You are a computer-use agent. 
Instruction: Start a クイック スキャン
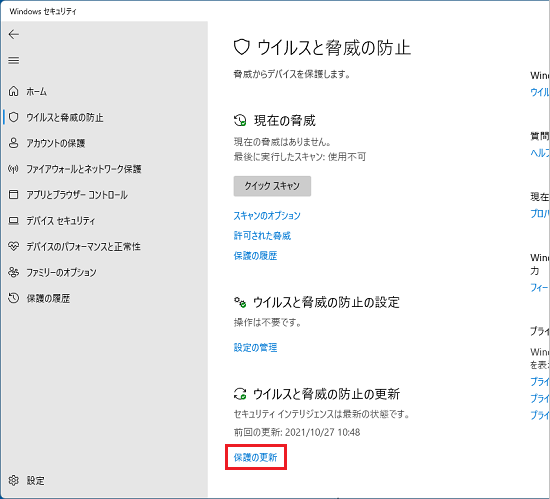pos(272,186)
